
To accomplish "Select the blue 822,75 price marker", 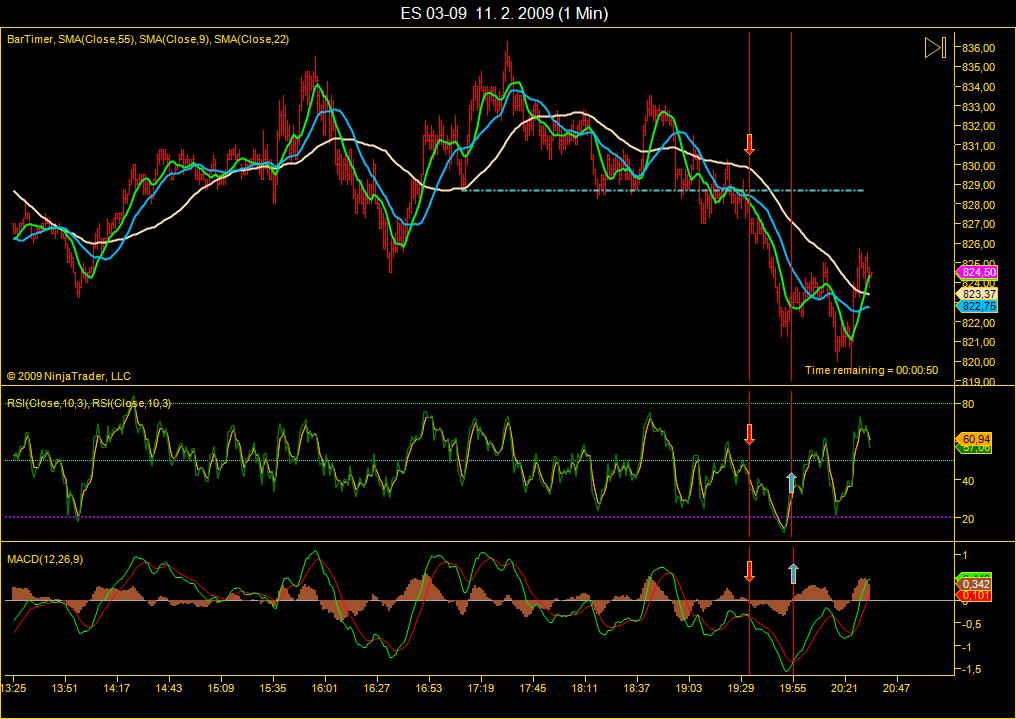I will coord(976,306).
